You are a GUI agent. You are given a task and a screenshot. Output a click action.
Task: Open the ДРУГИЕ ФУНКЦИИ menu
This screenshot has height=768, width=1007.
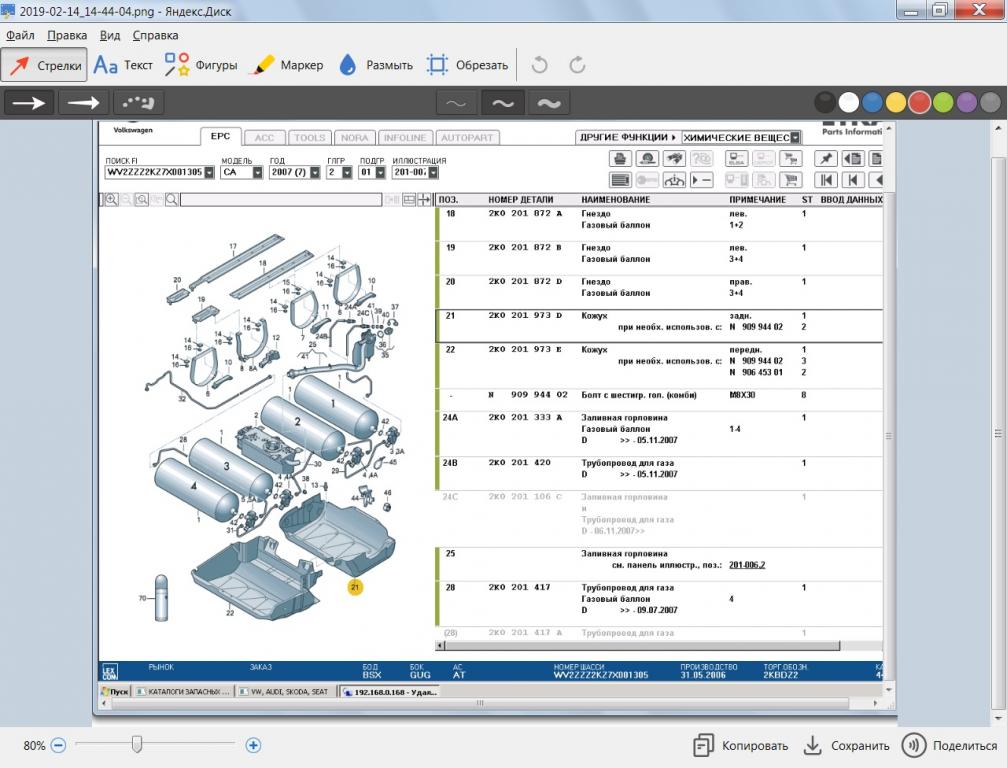tap(627, 137)
